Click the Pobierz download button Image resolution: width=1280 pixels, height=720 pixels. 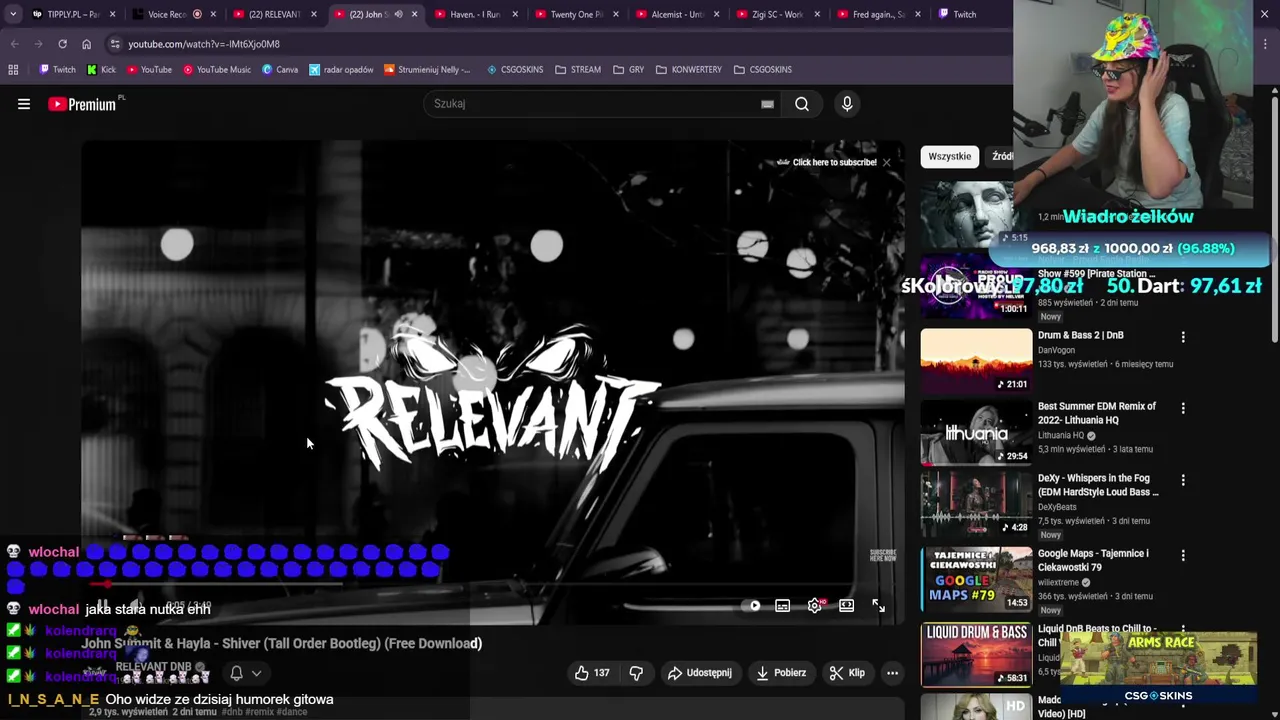[x=781, y=673]
